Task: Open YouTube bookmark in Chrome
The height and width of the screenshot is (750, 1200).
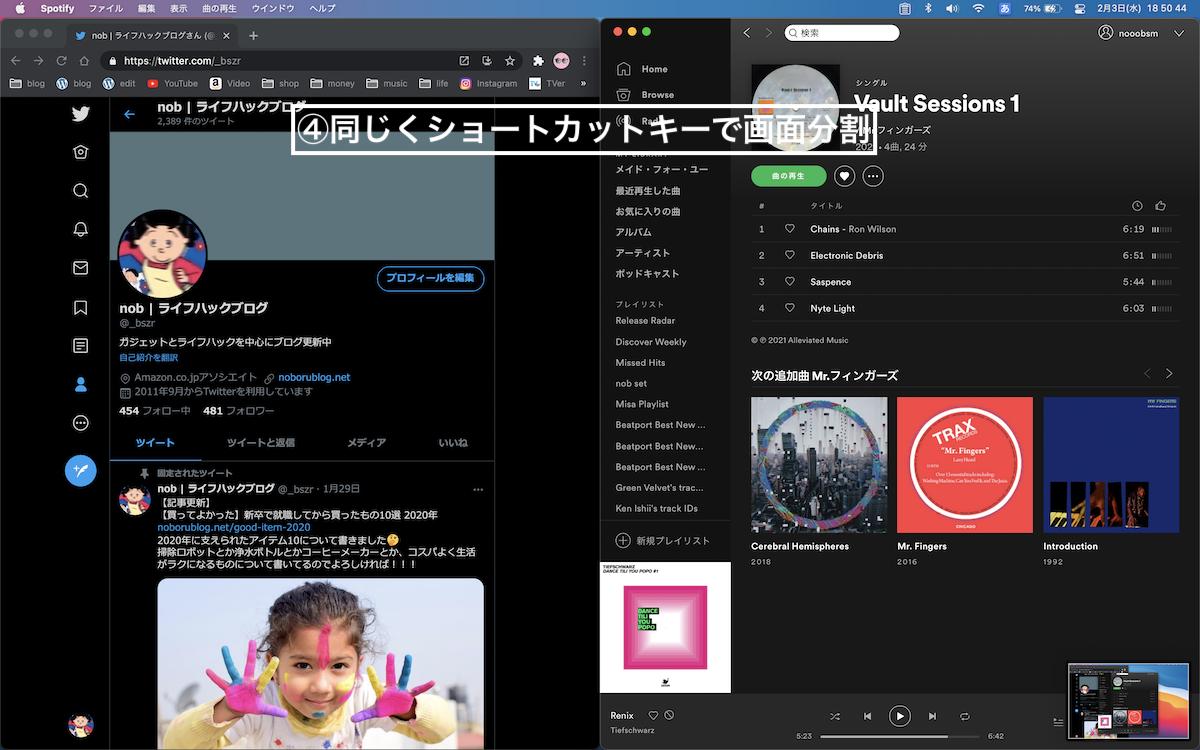Action: pos(172,84)
